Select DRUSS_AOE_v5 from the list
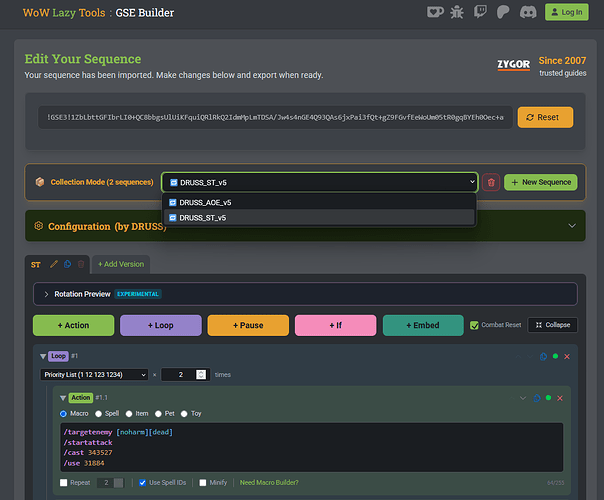 [320, 202]
